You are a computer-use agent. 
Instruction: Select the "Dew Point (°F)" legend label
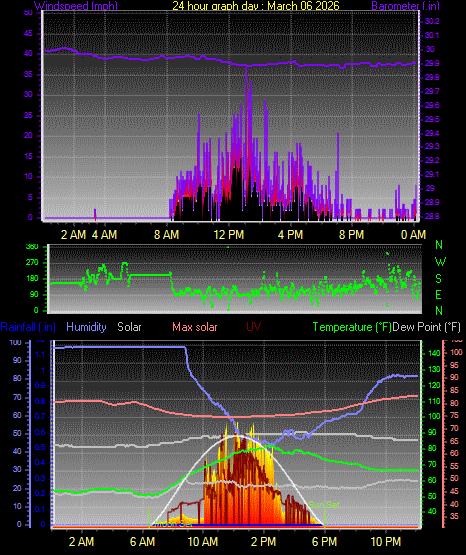pos(427,327)
